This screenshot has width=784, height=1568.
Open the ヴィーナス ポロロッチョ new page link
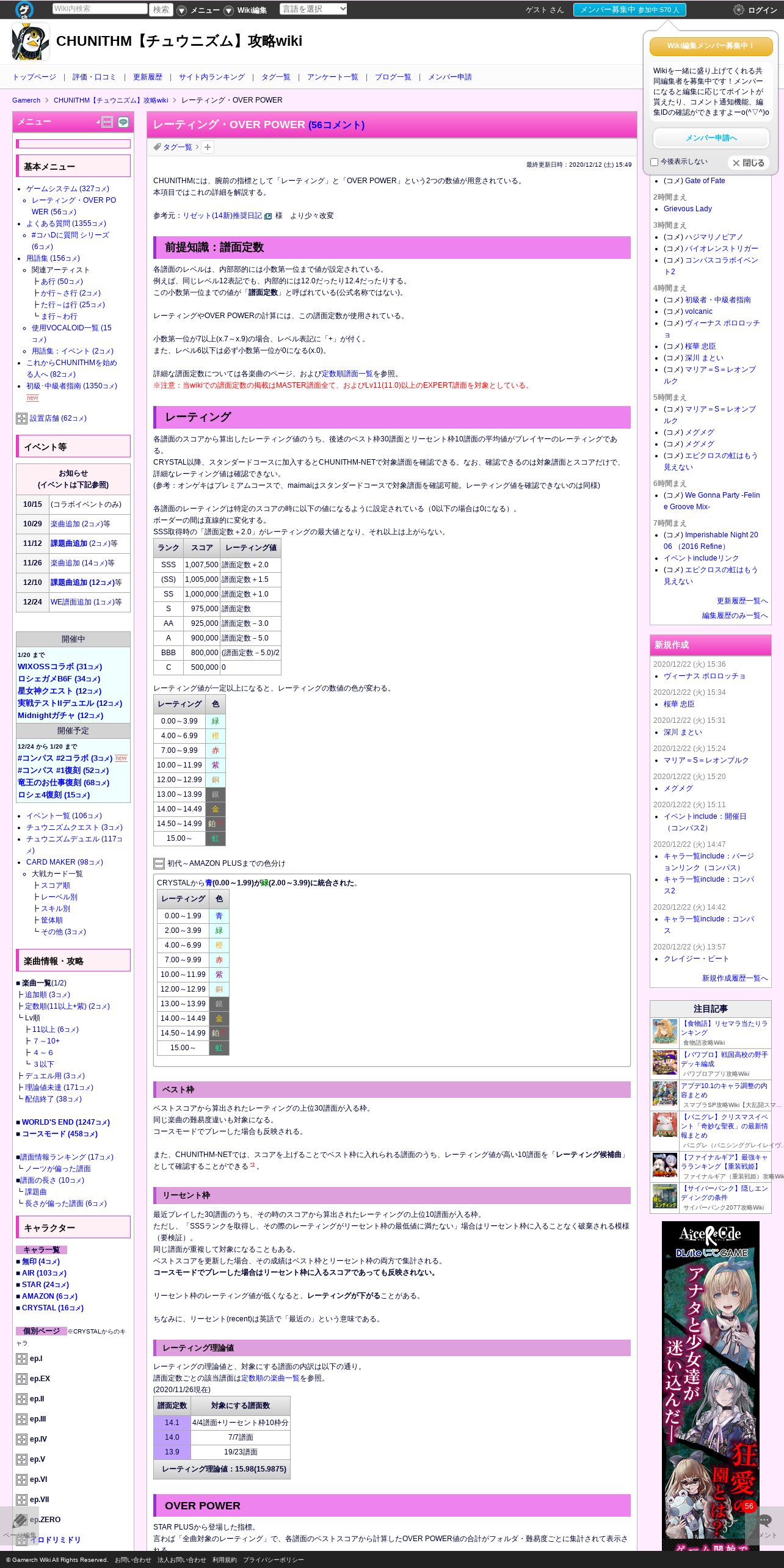tap(704, 676)
